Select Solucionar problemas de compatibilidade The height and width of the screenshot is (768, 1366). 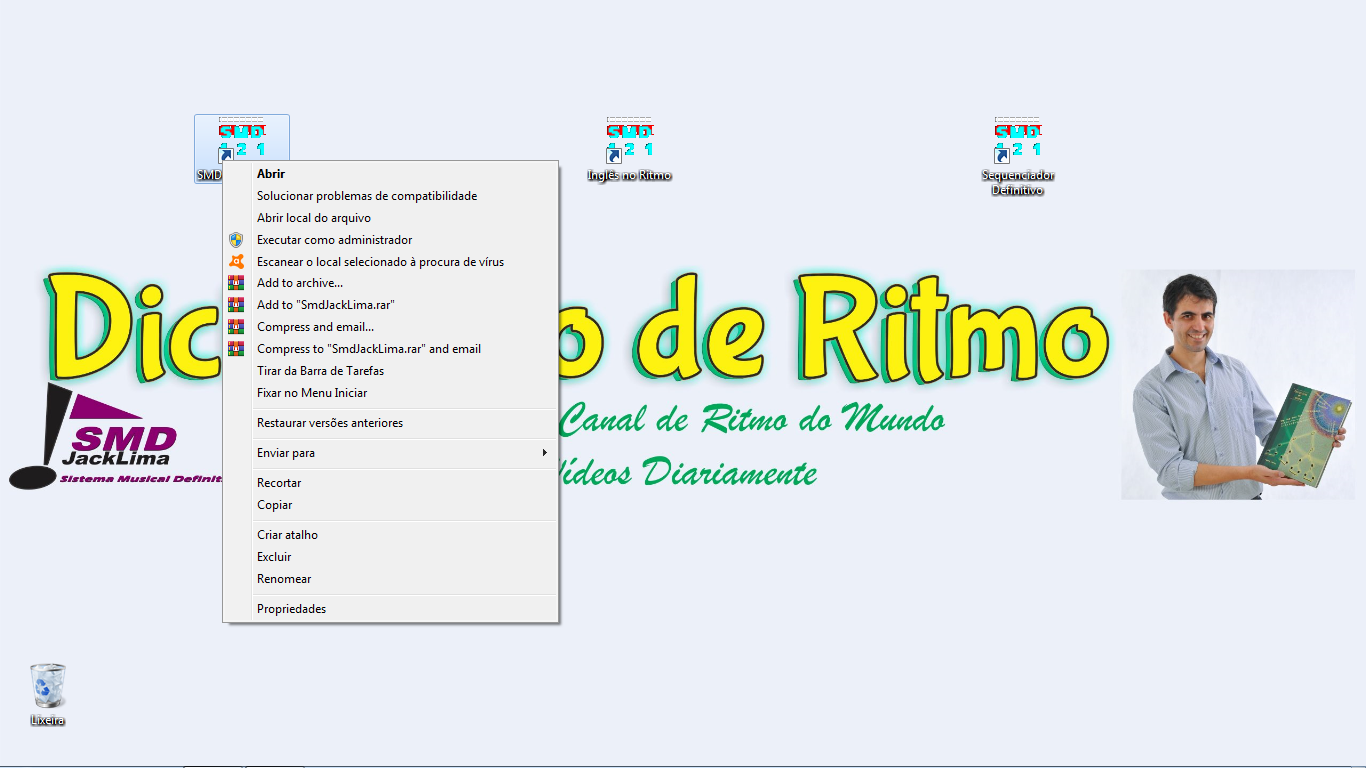coord(366,196)
